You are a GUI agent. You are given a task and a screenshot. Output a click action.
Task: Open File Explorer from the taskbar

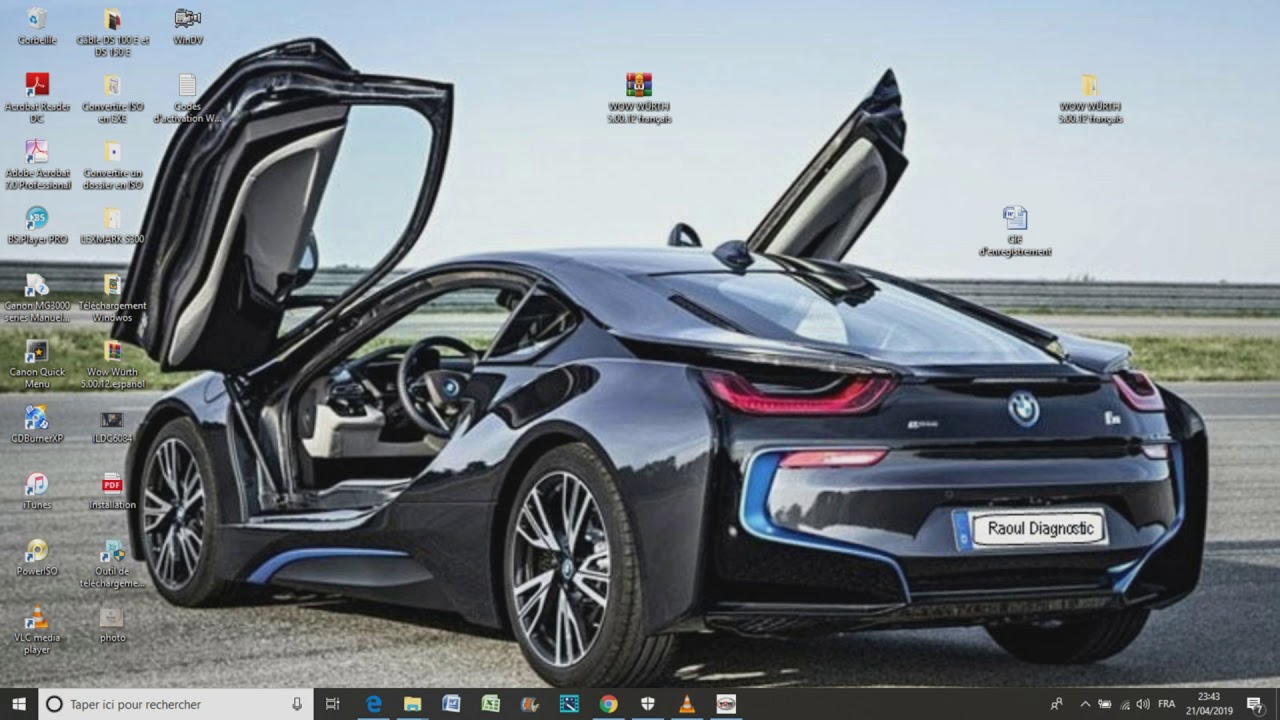tap(412, 704)
